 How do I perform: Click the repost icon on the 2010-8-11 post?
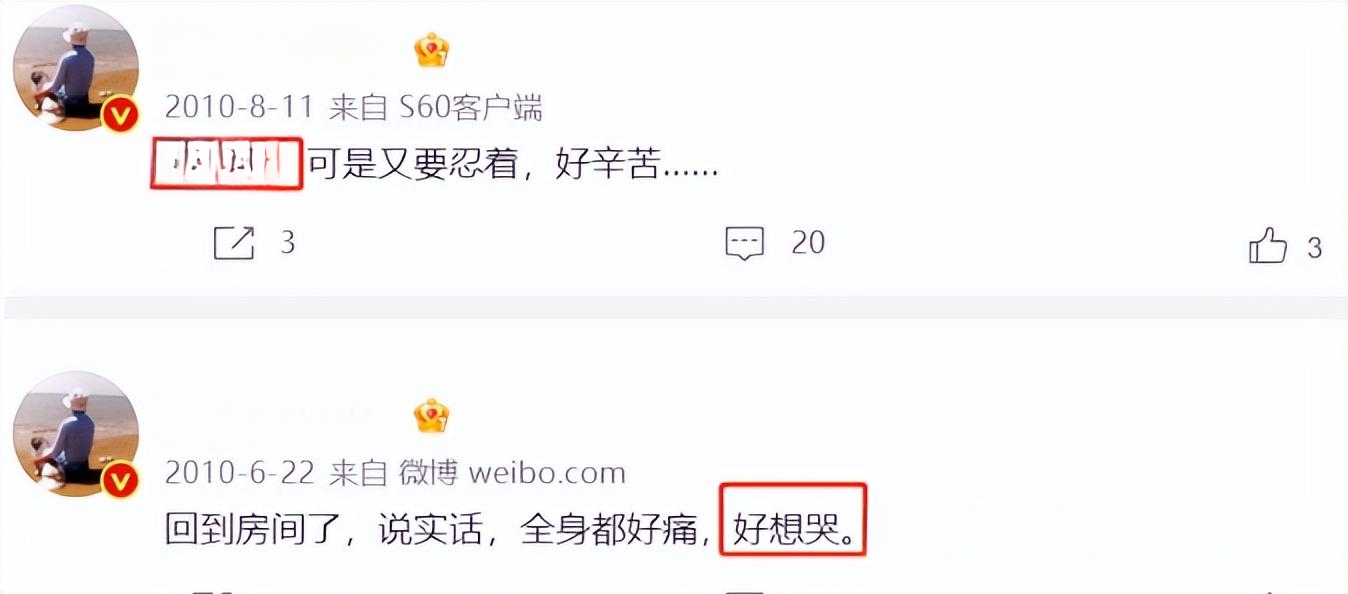234,243
